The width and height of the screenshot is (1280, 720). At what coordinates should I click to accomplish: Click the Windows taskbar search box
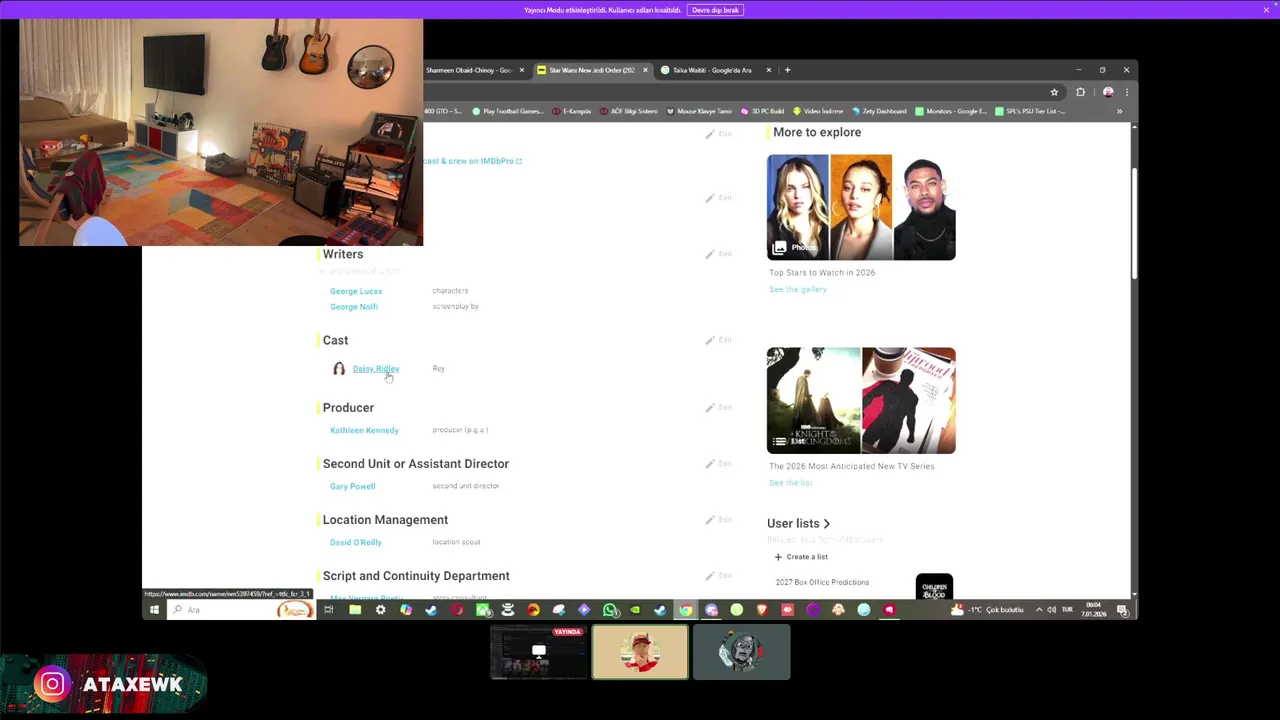pos(243,610)
